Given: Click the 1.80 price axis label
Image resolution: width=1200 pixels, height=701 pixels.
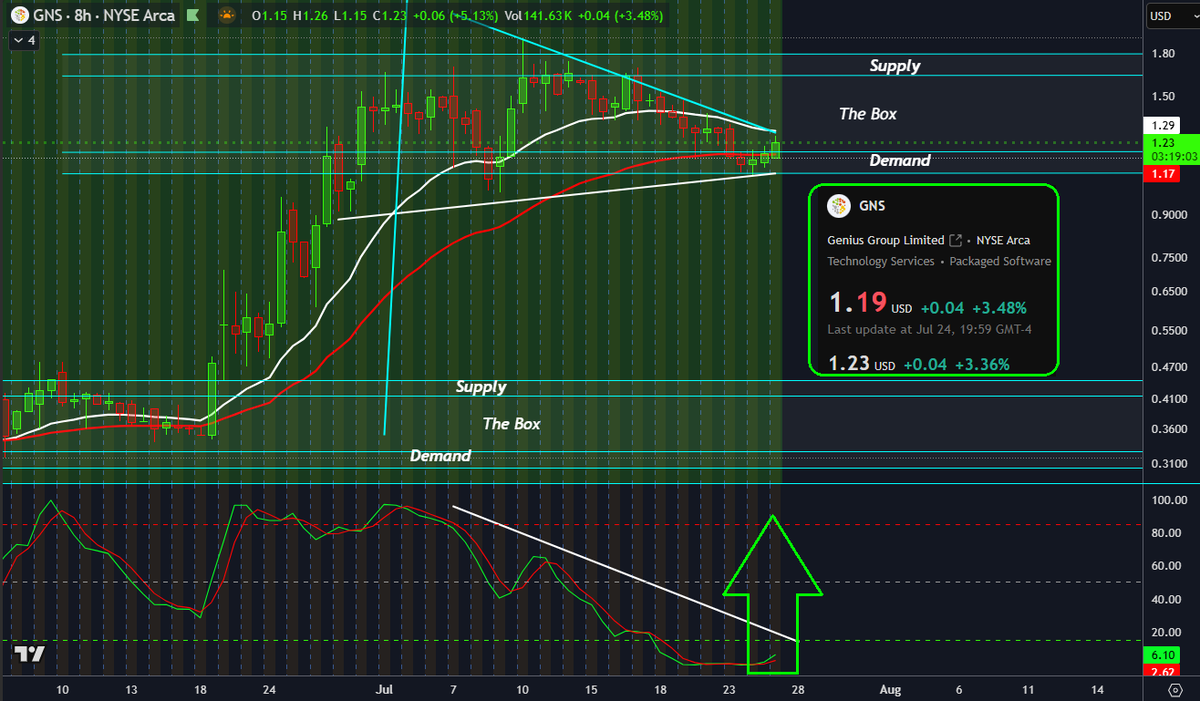Looking at the screenshot, I should tap(1162, 53).
